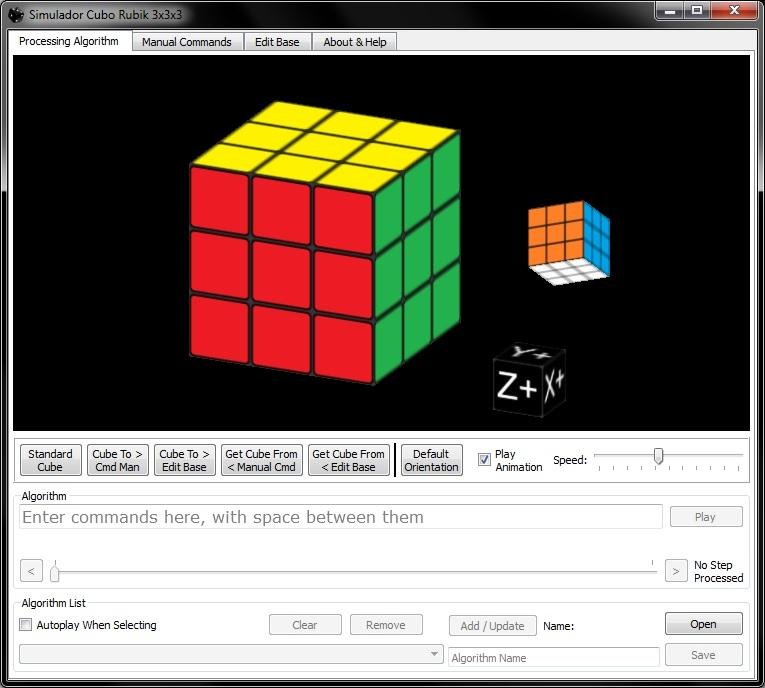
Task: Open the Edit Base tab
Action: pyautogui.click(x=277, y=42)
